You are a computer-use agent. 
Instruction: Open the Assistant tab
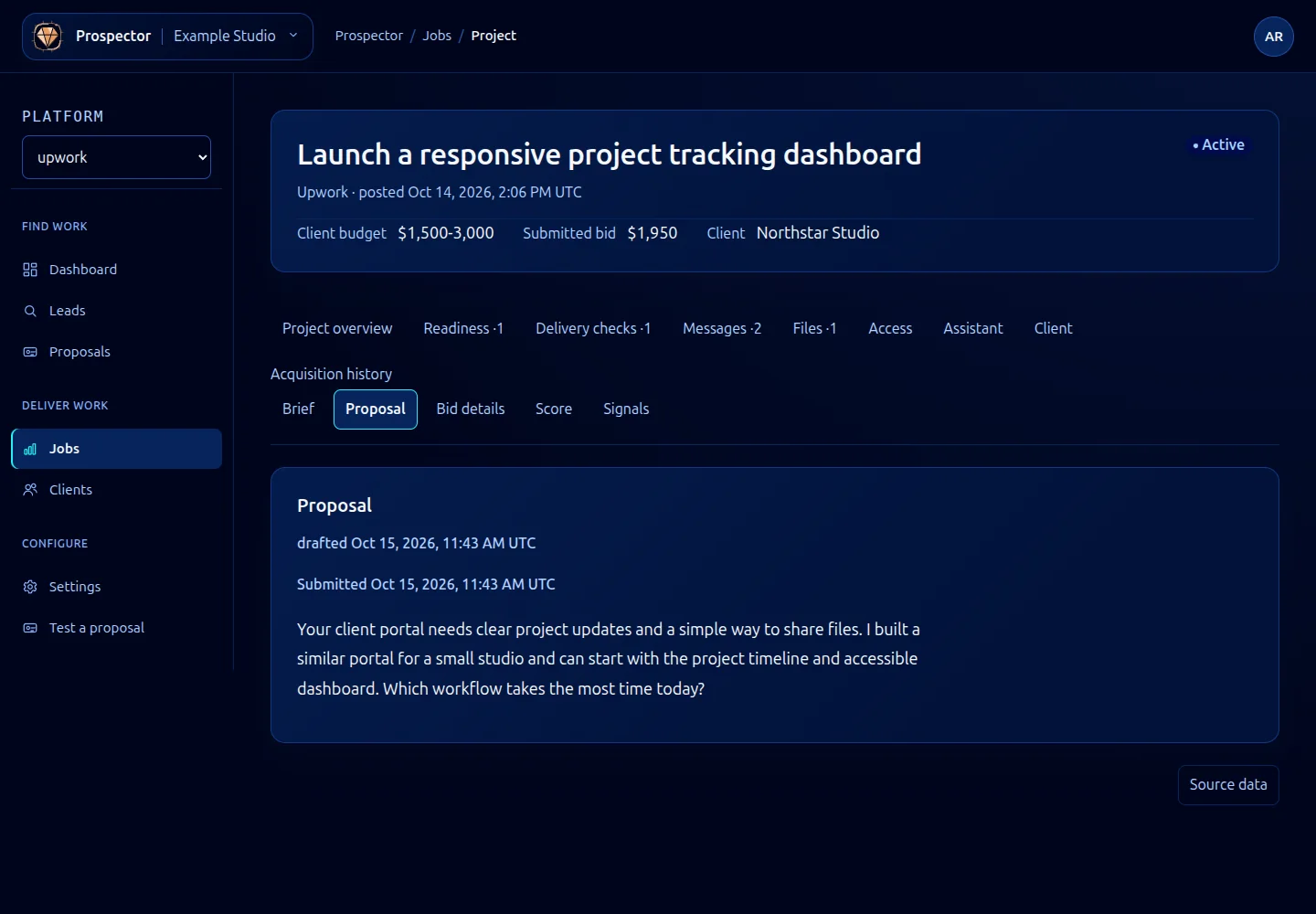(973, 328)
